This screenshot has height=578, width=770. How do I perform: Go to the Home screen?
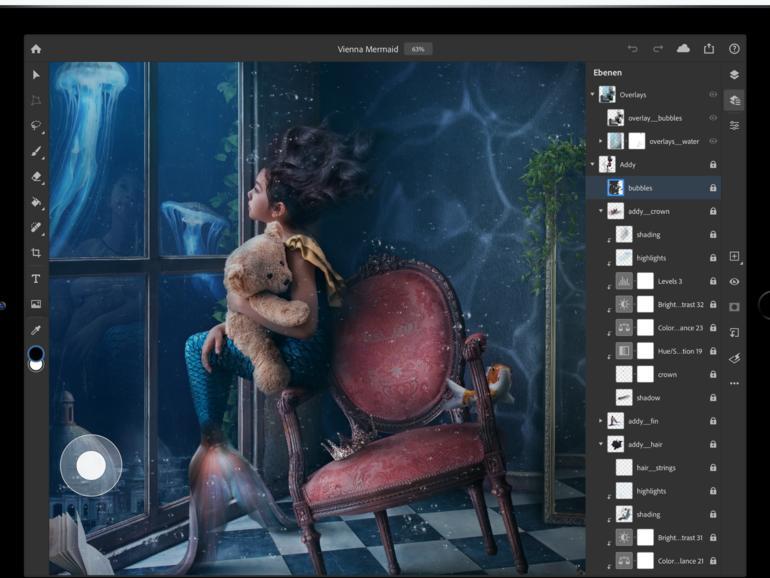[36, 49]
